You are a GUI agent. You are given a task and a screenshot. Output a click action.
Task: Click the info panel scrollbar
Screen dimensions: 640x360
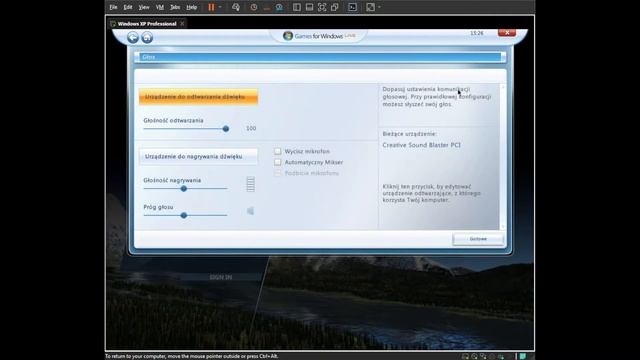click(502, 157)
